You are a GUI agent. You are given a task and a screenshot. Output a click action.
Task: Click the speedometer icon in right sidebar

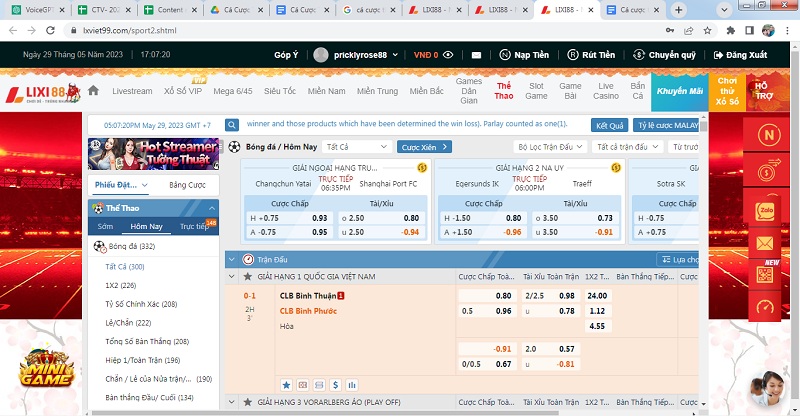click(765, 307)
